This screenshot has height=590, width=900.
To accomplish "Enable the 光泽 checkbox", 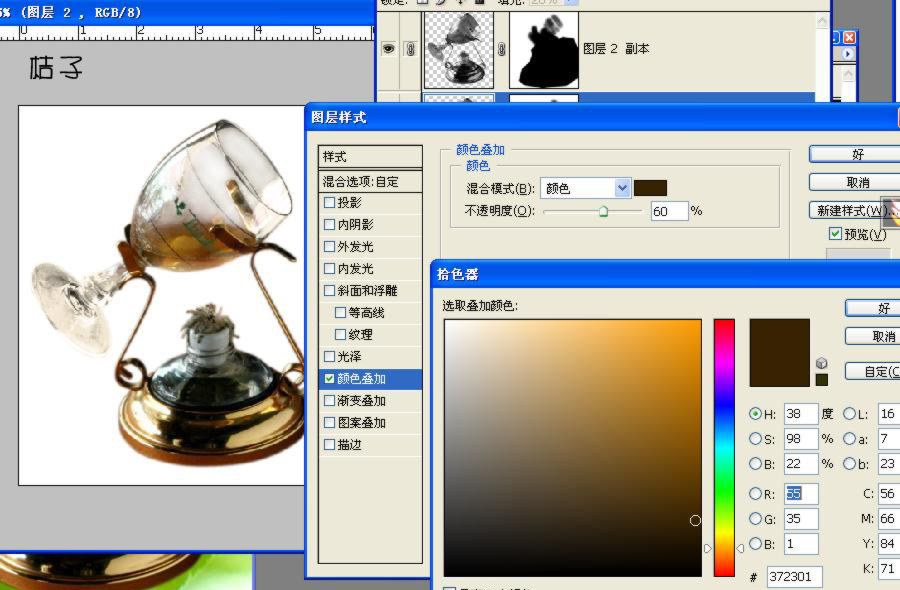I will tap(329, 356).
